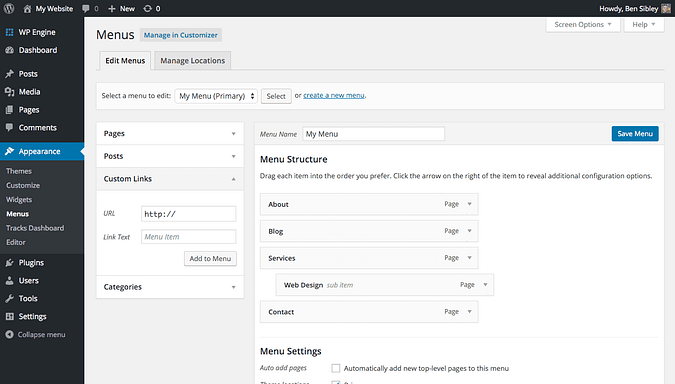Click the Posts pushpin icon

click(x=9, y=74)
